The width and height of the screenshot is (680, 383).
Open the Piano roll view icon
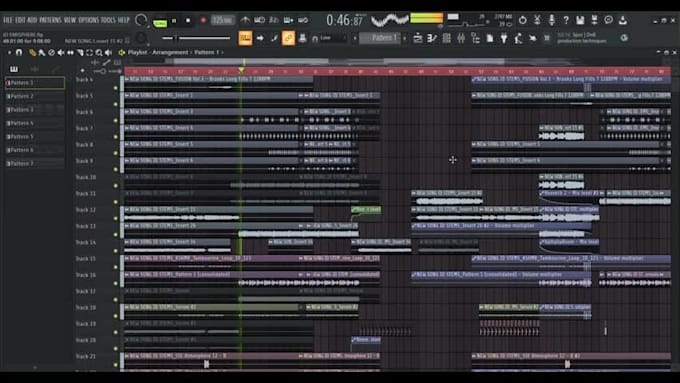click(x=432, y=38)
